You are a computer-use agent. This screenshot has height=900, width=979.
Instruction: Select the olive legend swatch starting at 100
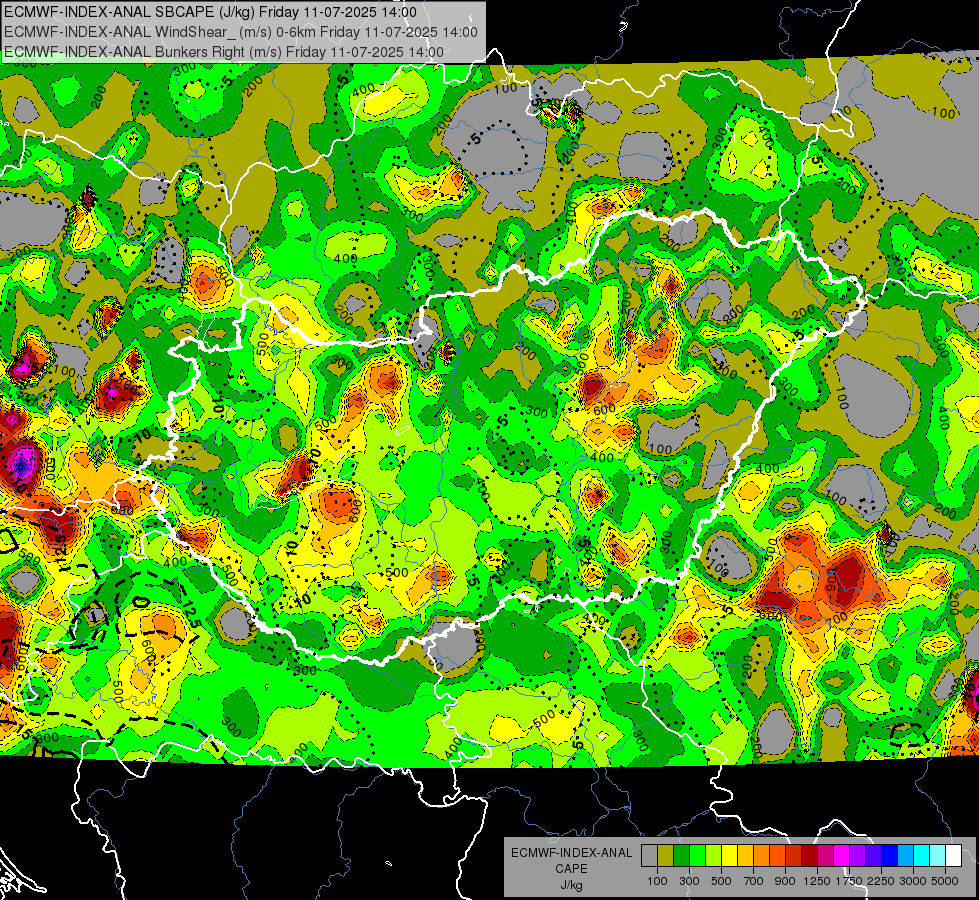pyautogui.click(x=665, y=856)
